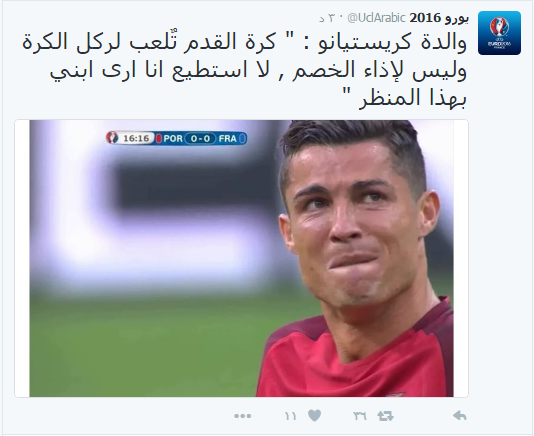Image resolution: width=534 pixels, height=436 pixels.
Task: Like the tweet with the heart icon
Action: tap(314, 416)
